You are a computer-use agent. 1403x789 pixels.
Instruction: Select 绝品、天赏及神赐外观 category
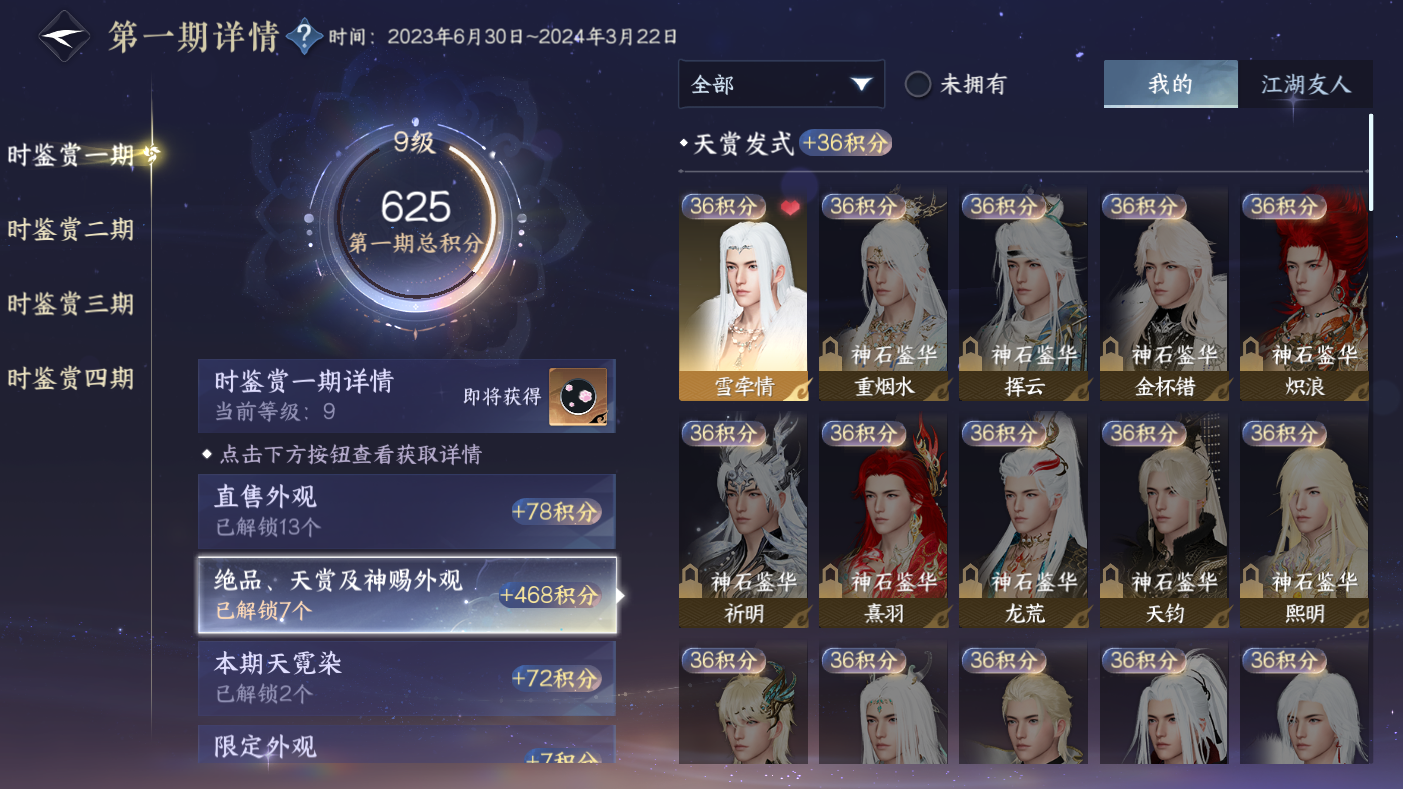407,595
